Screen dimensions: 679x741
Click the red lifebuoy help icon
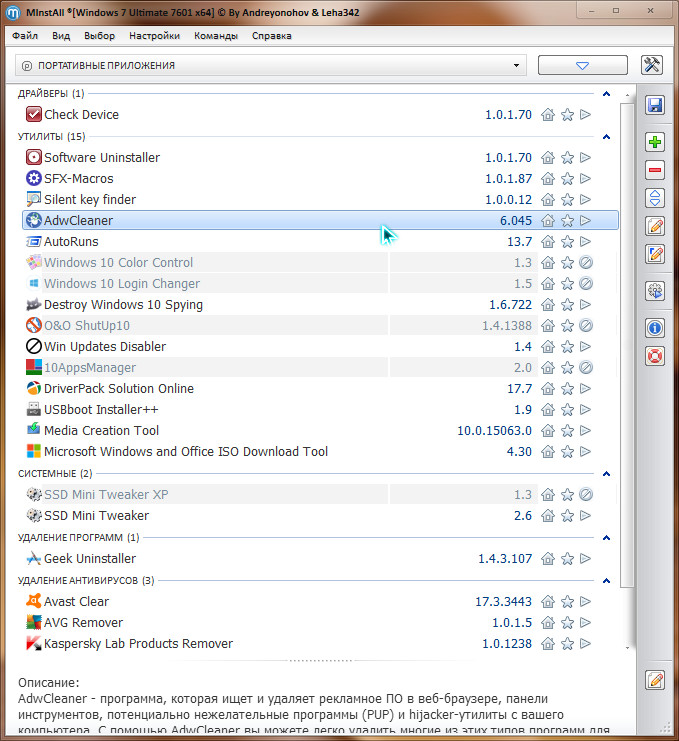click(x=655, y=356)
